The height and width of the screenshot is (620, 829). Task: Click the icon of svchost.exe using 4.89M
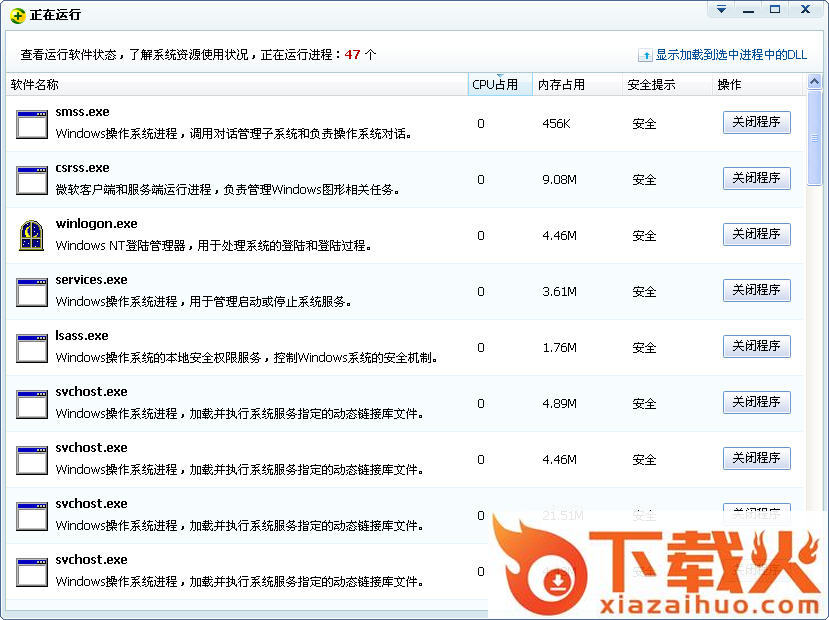click(32, 404)
